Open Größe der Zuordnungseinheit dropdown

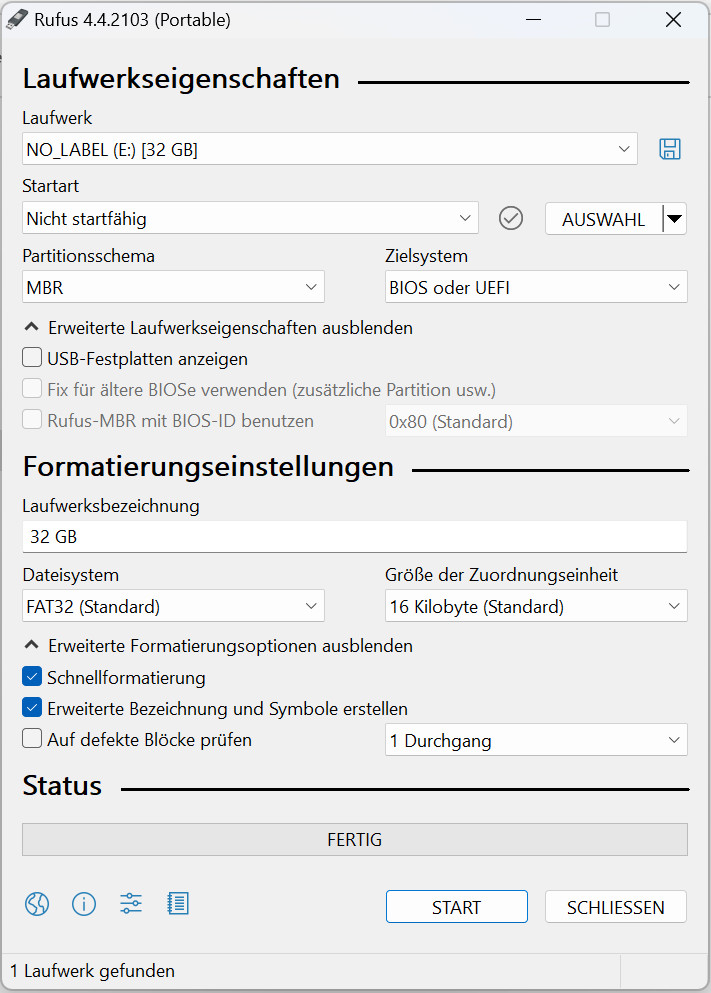click(536, 606)
